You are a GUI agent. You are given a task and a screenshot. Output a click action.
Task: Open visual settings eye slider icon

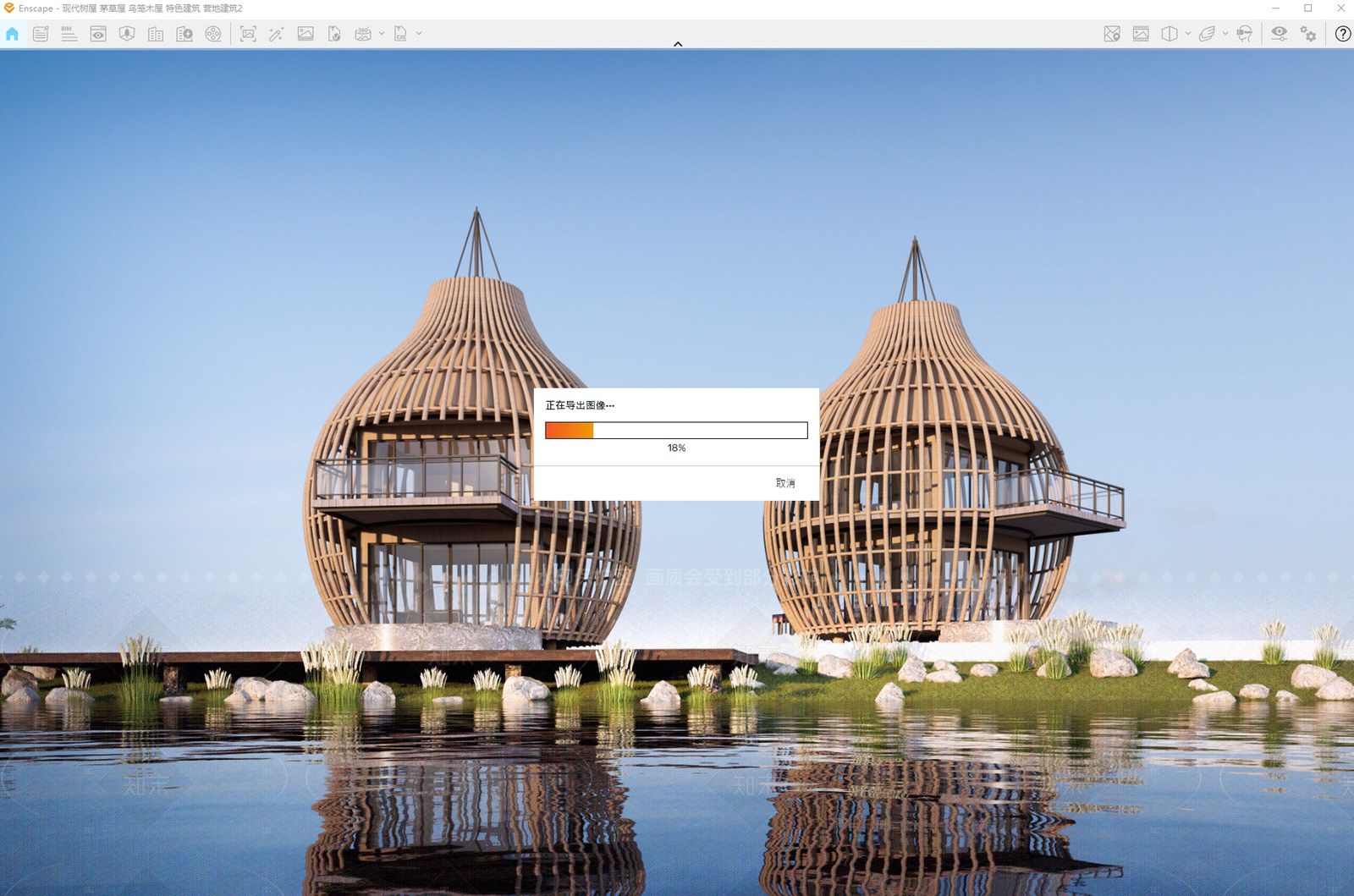tap(1280, 34)
